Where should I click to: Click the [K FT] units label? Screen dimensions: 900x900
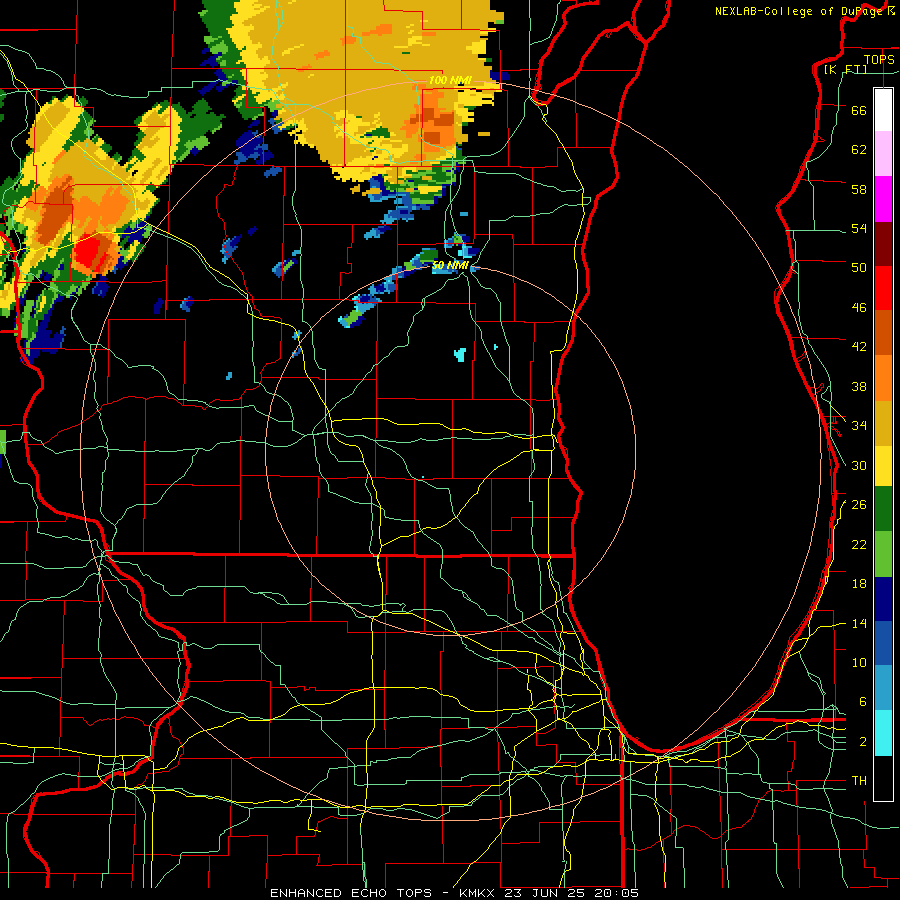[x=845, y=69]
